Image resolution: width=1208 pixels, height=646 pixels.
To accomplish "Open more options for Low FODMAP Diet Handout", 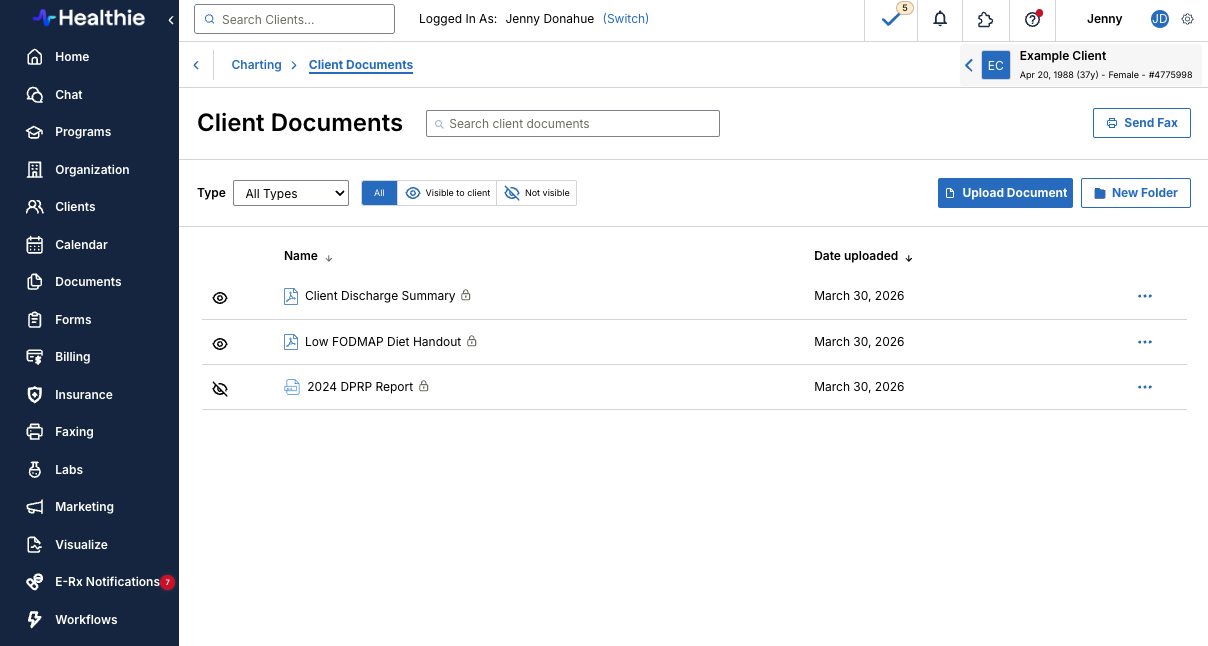I will tap(1144, 342).
